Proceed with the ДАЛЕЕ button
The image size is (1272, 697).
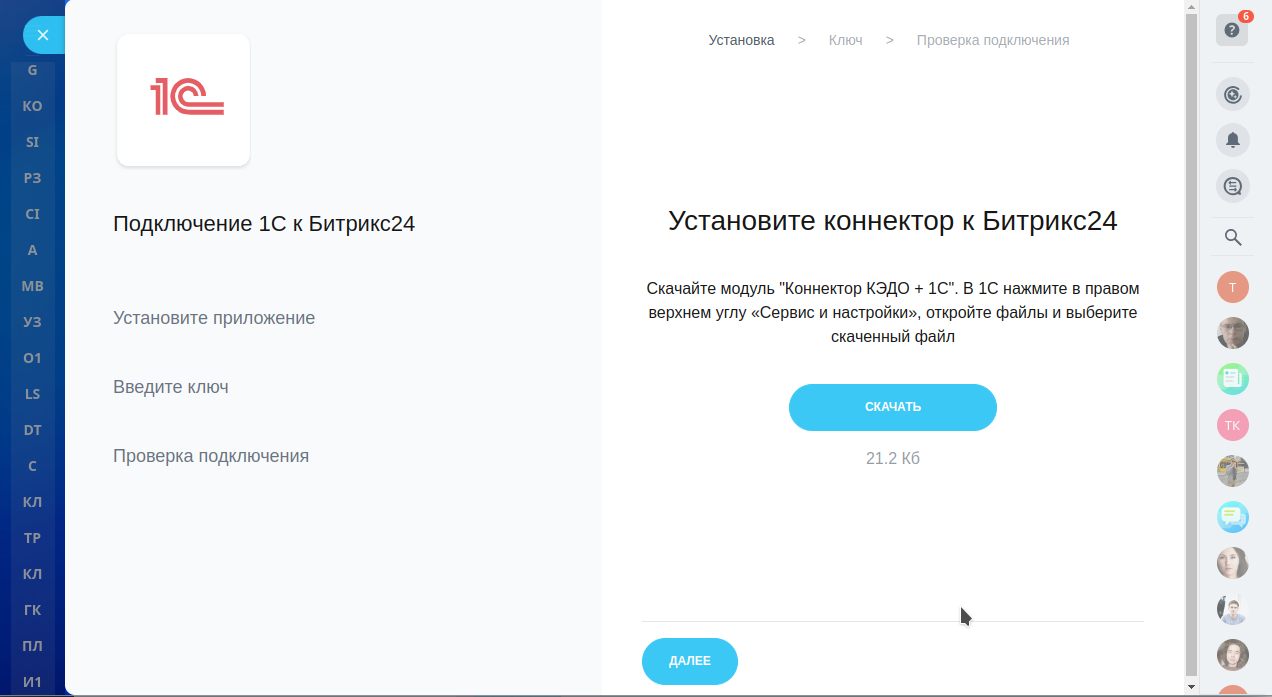(x=690, y=661)
